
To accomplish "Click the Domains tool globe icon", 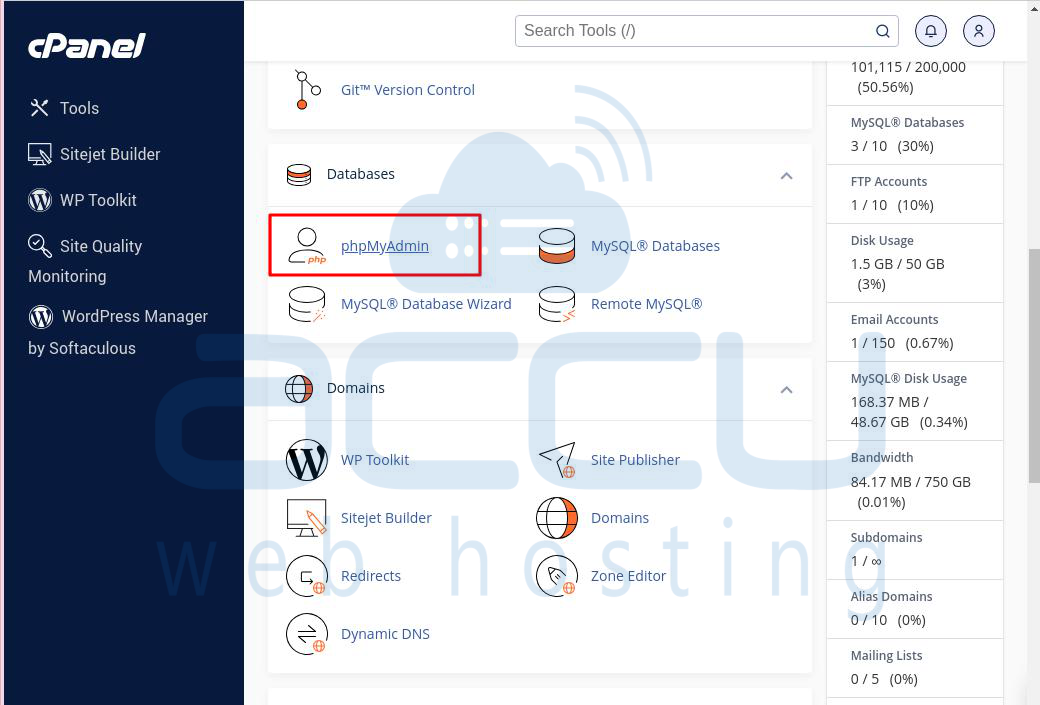I will point(556,518).
